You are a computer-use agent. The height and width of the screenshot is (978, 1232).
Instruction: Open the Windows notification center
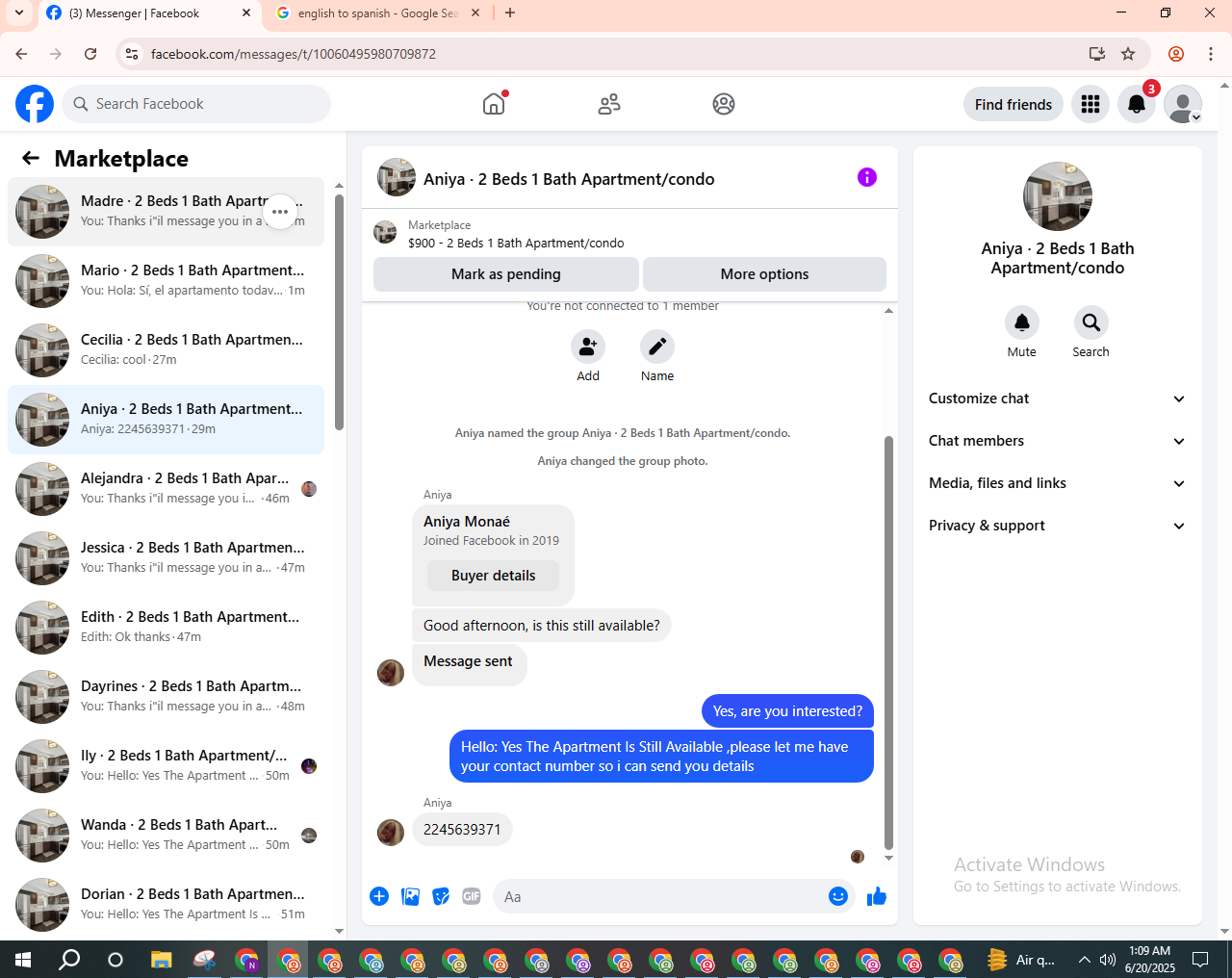click(x=1200, y=959)
